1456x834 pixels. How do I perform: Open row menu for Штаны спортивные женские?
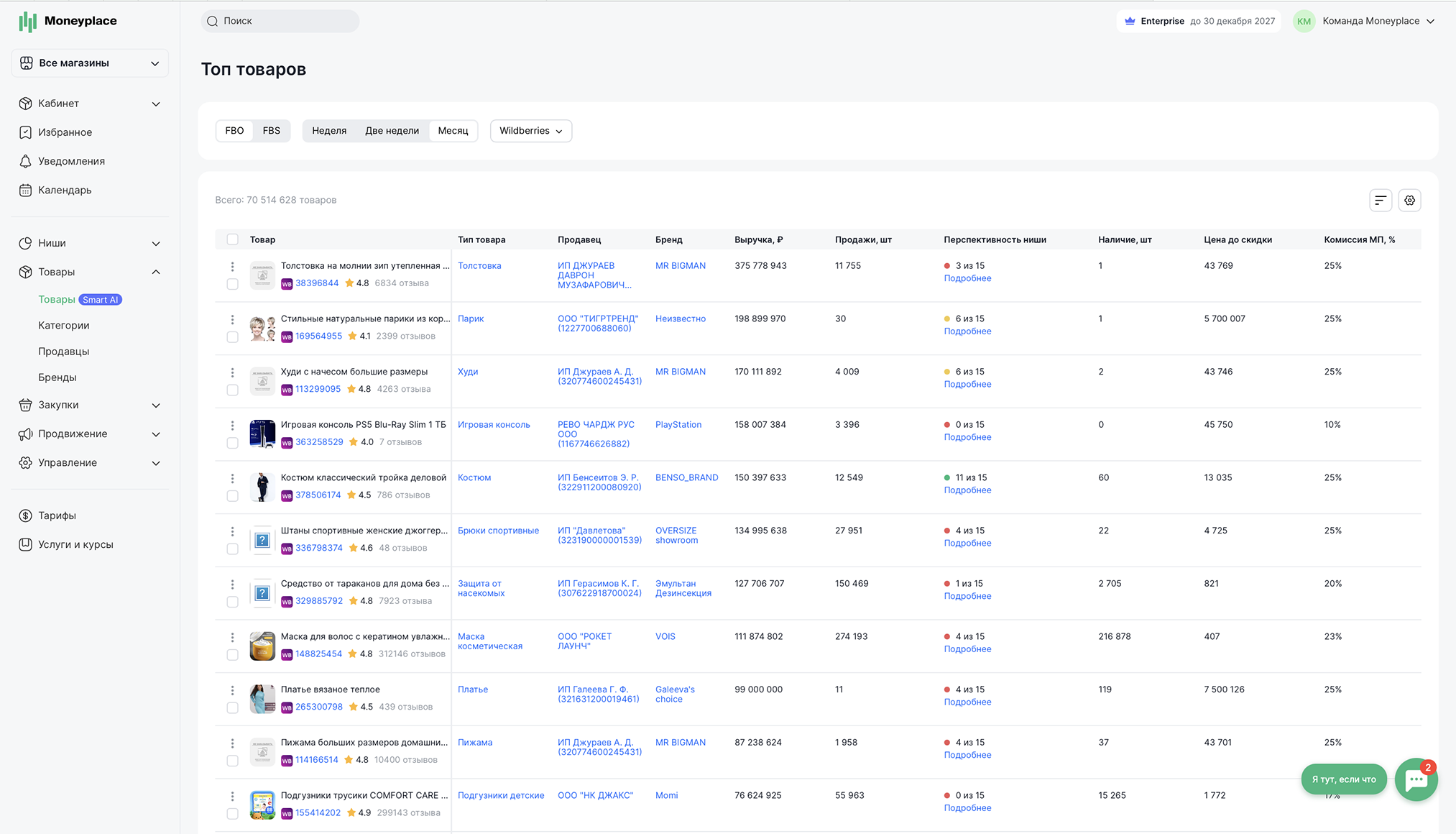point(232,531)
